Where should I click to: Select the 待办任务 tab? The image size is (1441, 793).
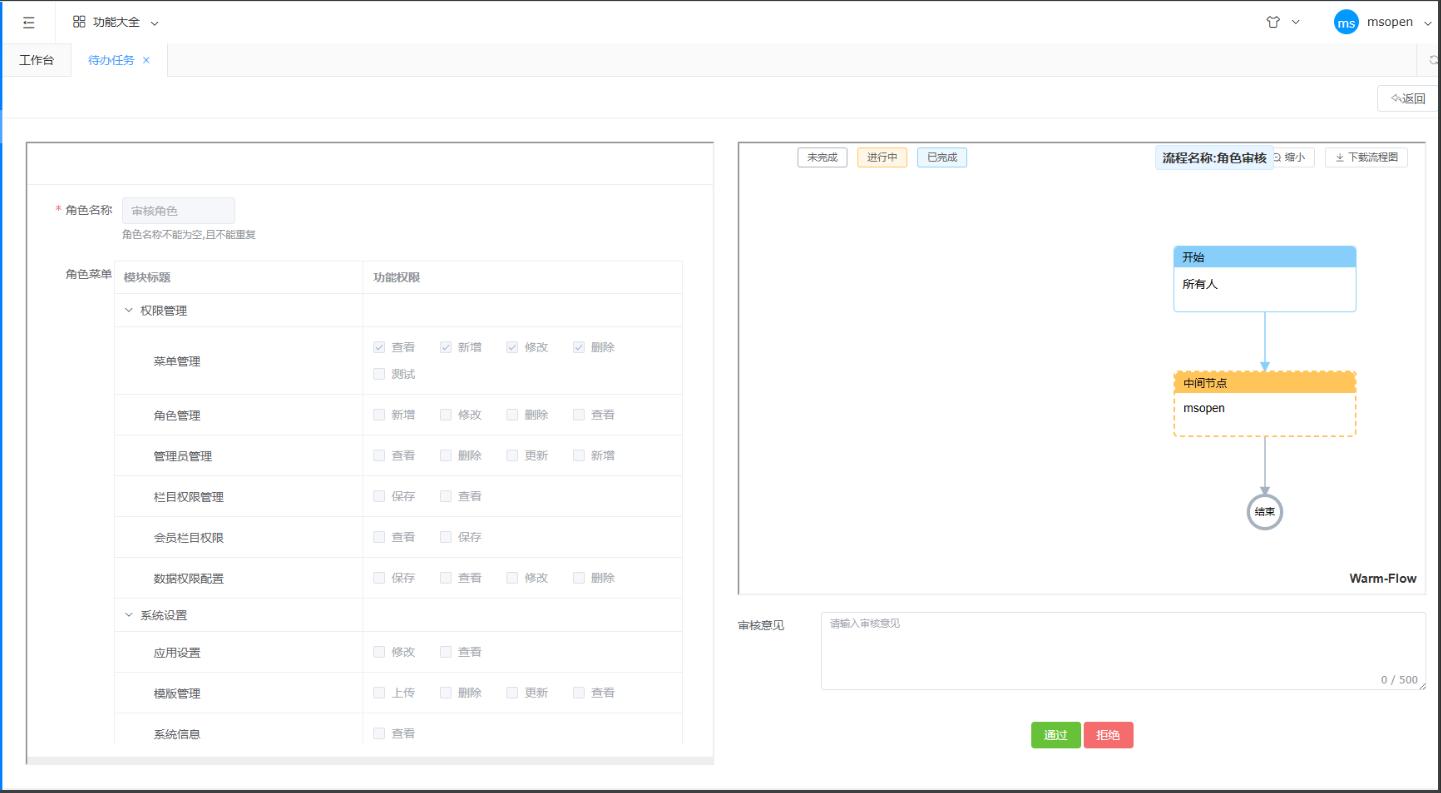pyautogui.click(x=110, y=60)
